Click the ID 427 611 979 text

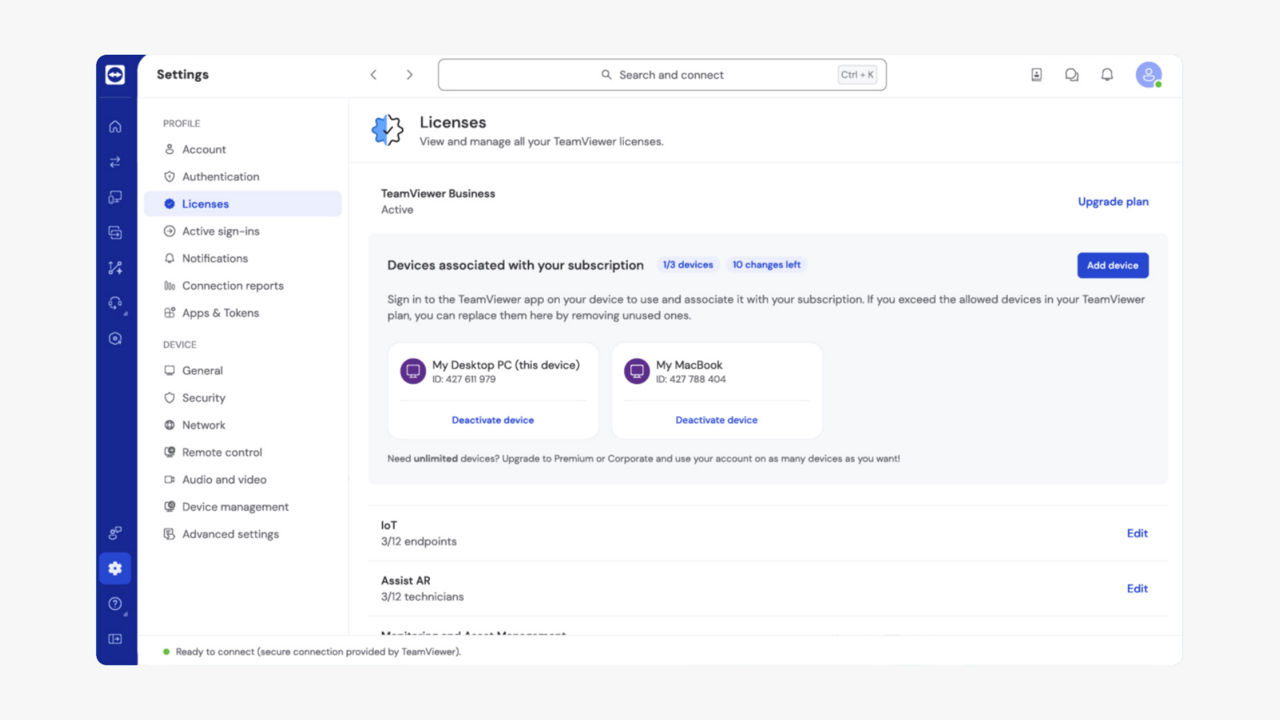464,380
